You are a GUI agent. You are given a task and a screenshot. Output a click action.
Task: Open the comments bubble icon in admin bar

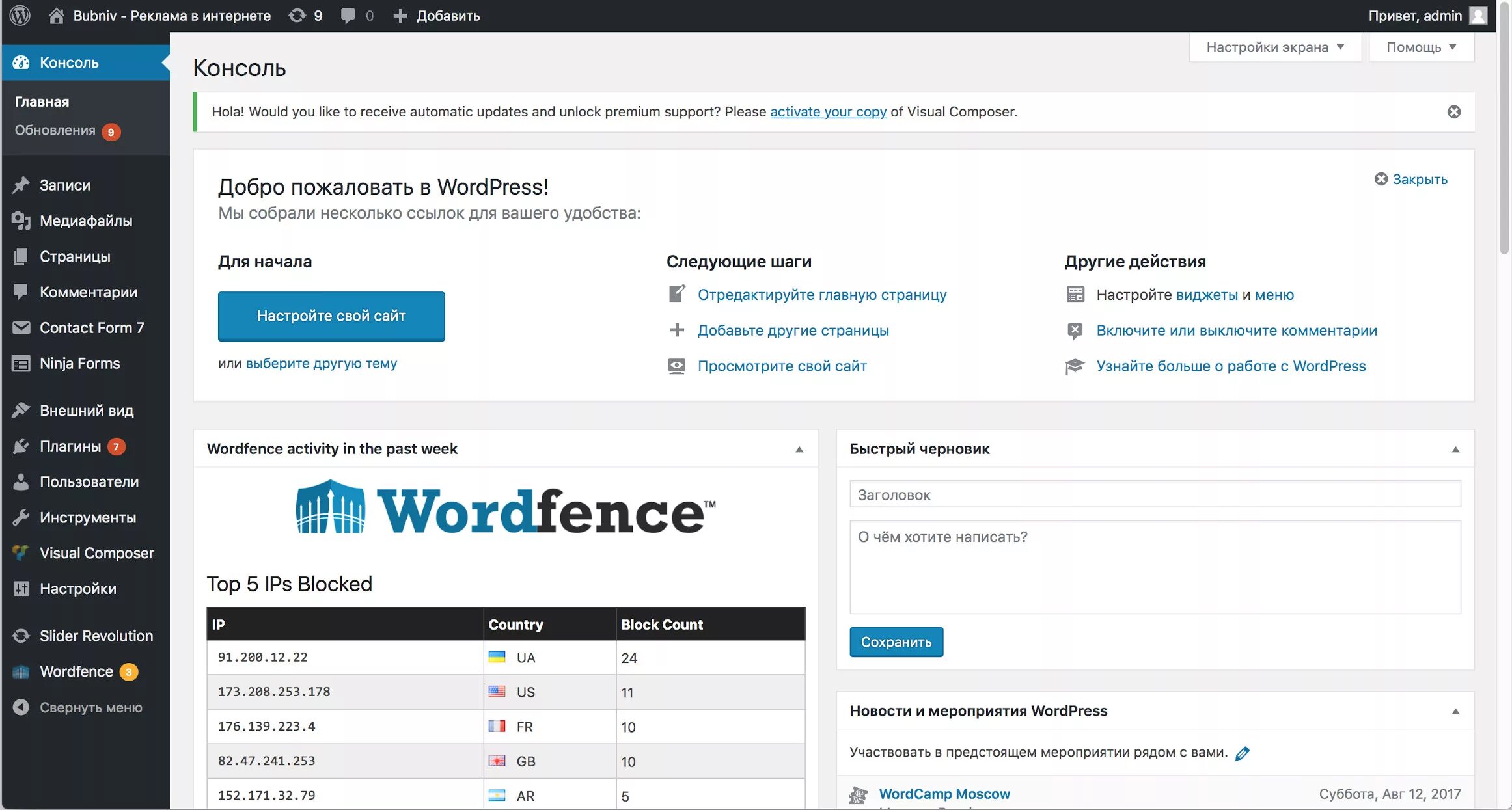[x=348, y=16]
